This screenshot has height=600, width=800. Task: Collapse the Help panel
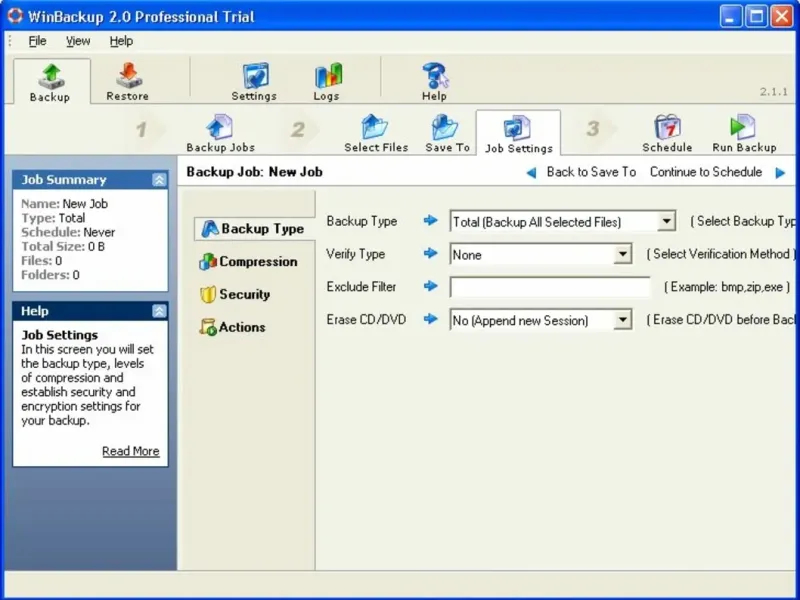click(x=159, y=311)
